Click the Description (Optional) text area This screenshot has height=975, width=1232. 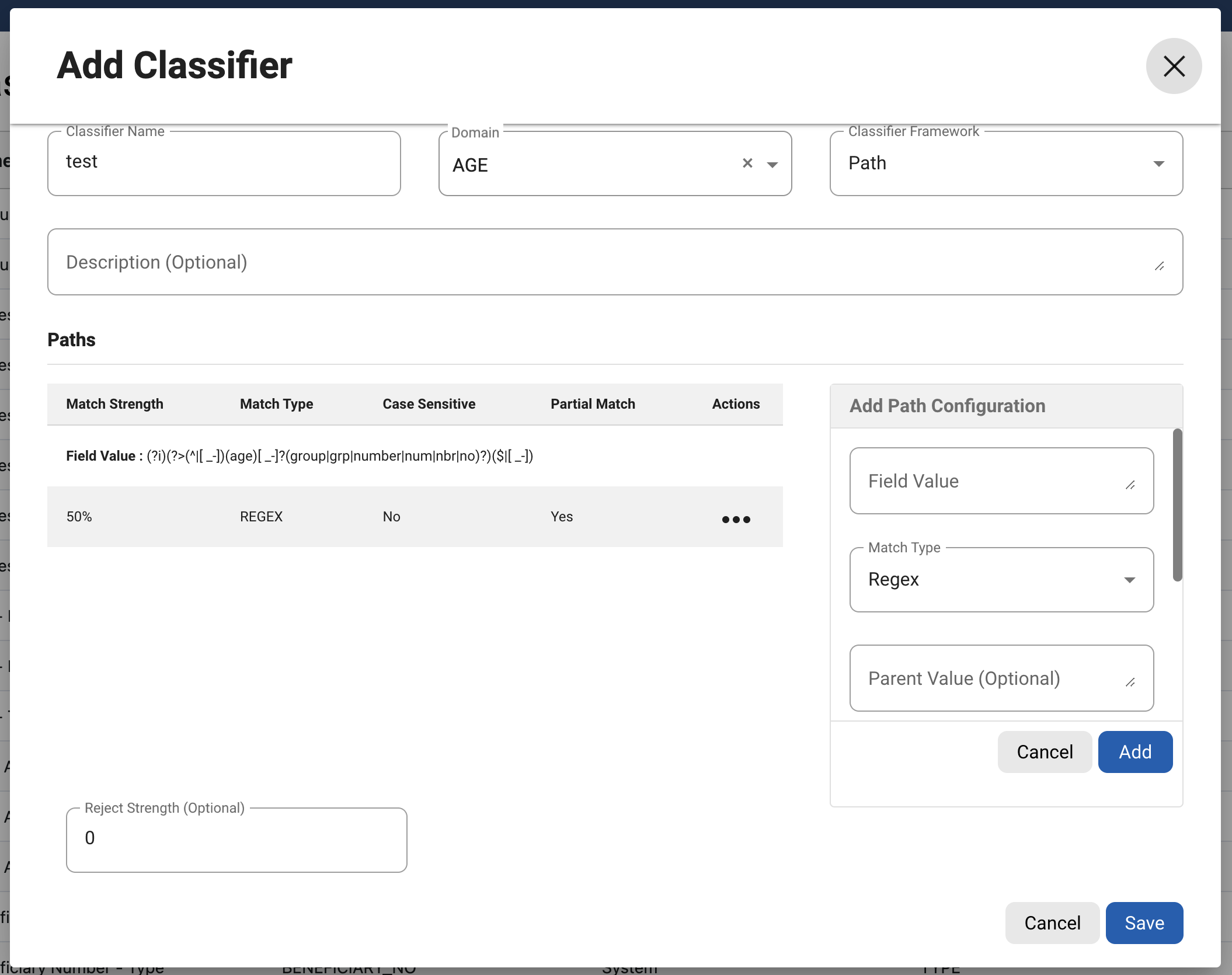(x=409, y=262)
